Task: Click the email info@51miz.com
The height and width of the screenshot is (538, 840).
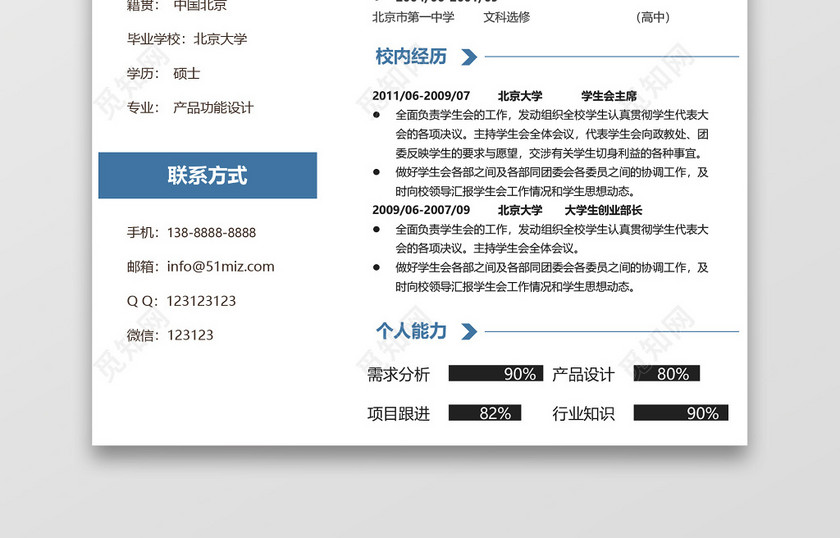Action: pos(221,266)
